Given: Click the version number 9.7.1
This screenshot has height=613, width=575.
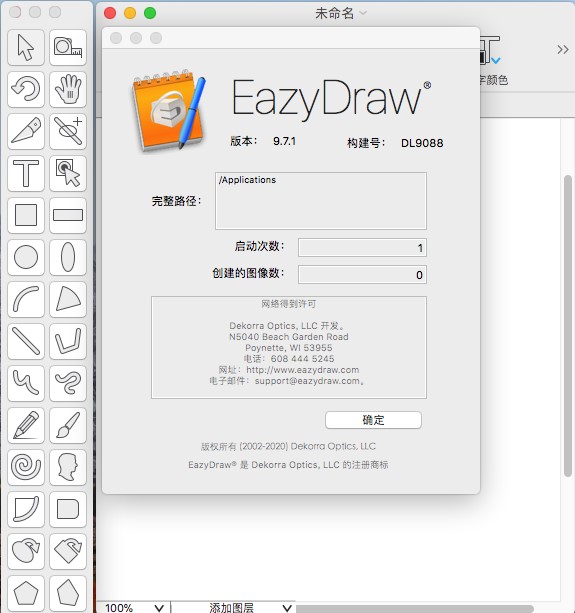Looking at the screenshot, I should tap(284, 141).
